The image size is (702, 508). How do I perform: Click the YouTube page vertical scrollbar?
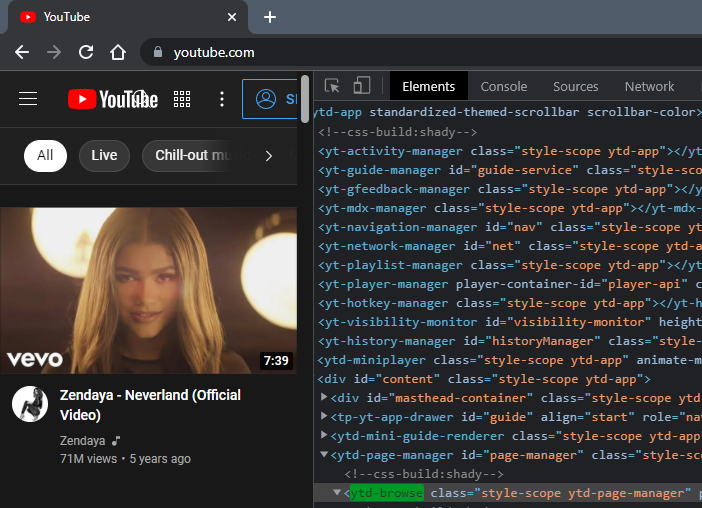[305, 98]
